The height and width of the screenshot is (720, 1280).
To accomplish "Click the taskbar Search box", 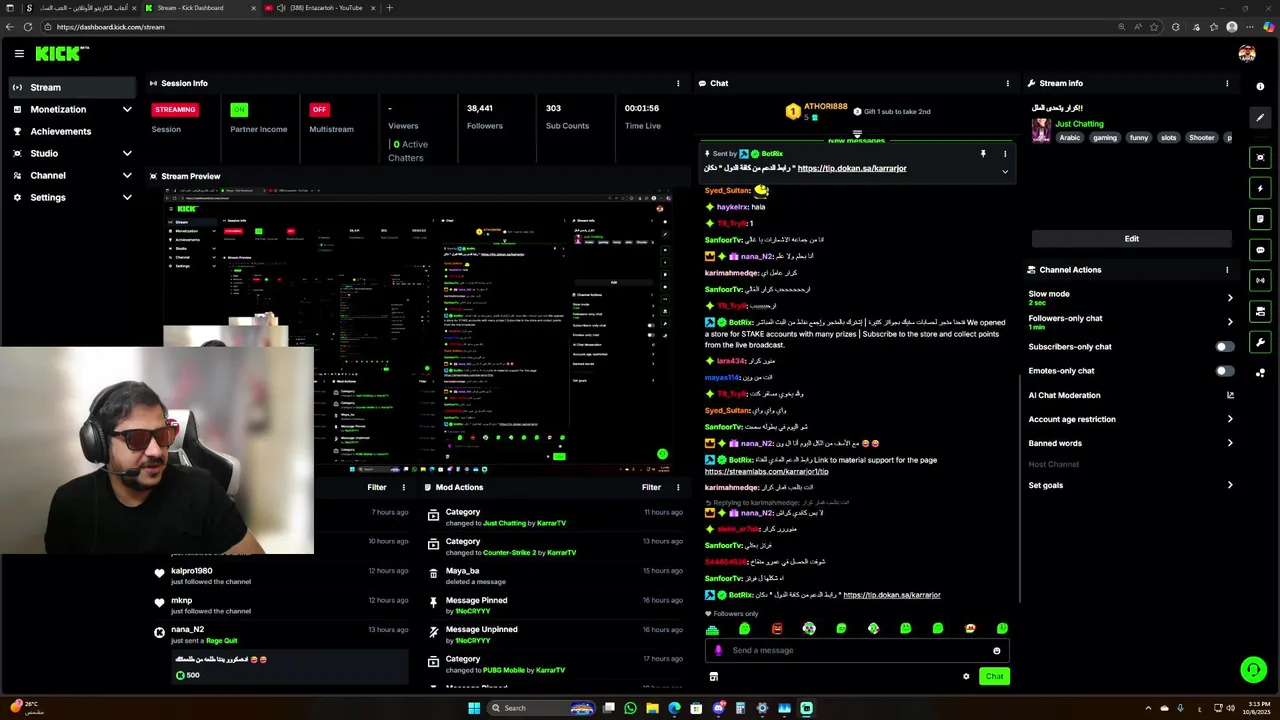I will 541,708.
